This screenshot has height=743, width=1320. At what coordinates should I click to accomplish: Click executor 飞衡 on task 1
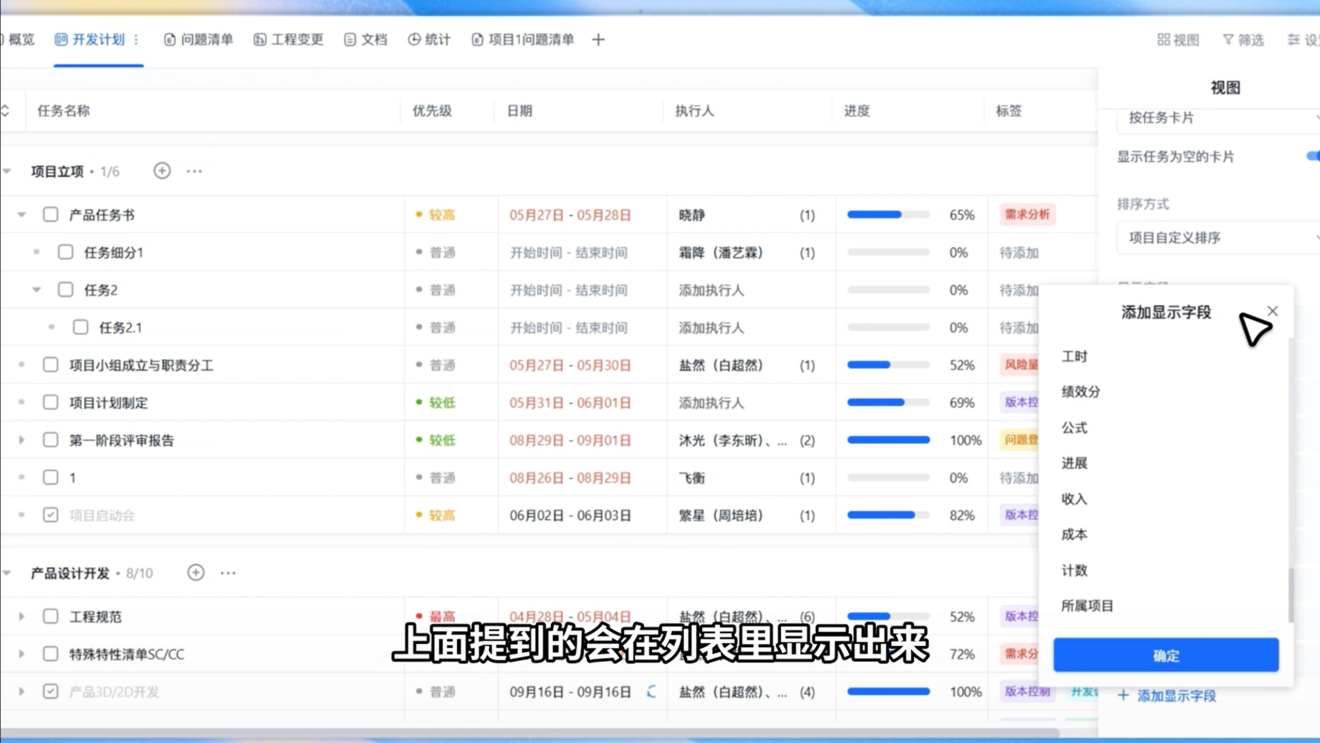click(x=692, y=478)
